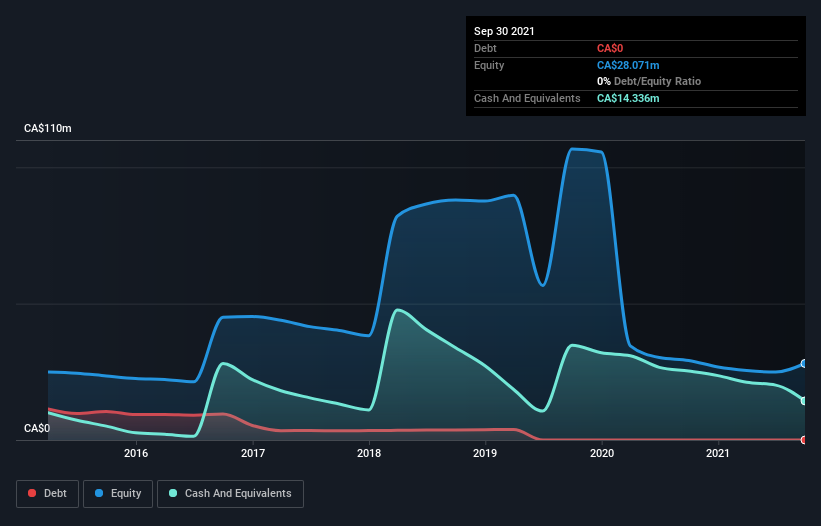Click the Debt value CA$0 in tooltip
Viewport: 821px width, 526px height.
pyautogui.click(x=610, y=48)
